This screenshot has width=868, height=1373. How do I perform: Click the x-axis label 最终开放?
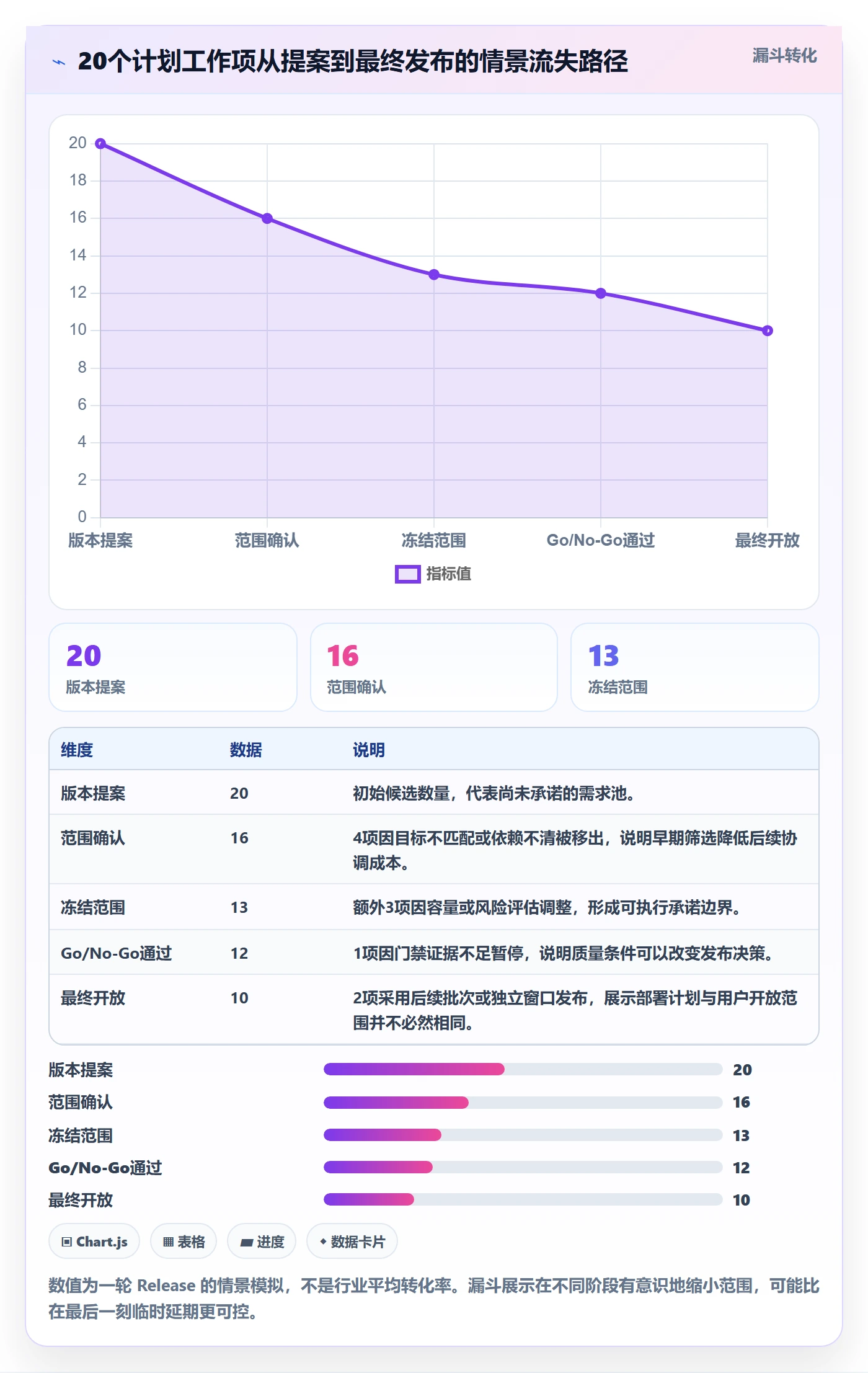768,540
